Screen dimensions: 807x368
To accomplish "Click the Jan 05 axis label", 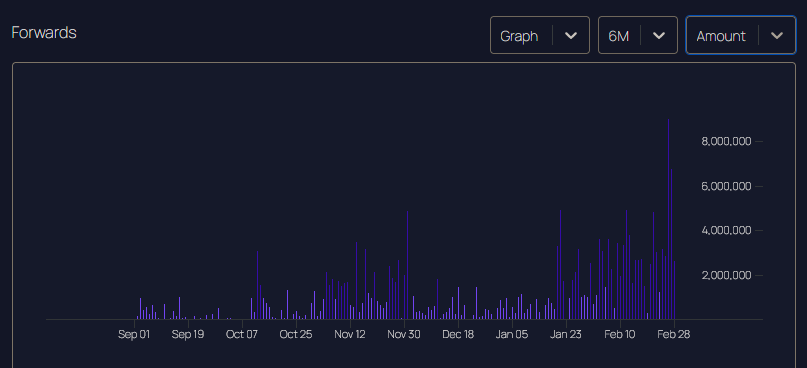I will point(512,335).
